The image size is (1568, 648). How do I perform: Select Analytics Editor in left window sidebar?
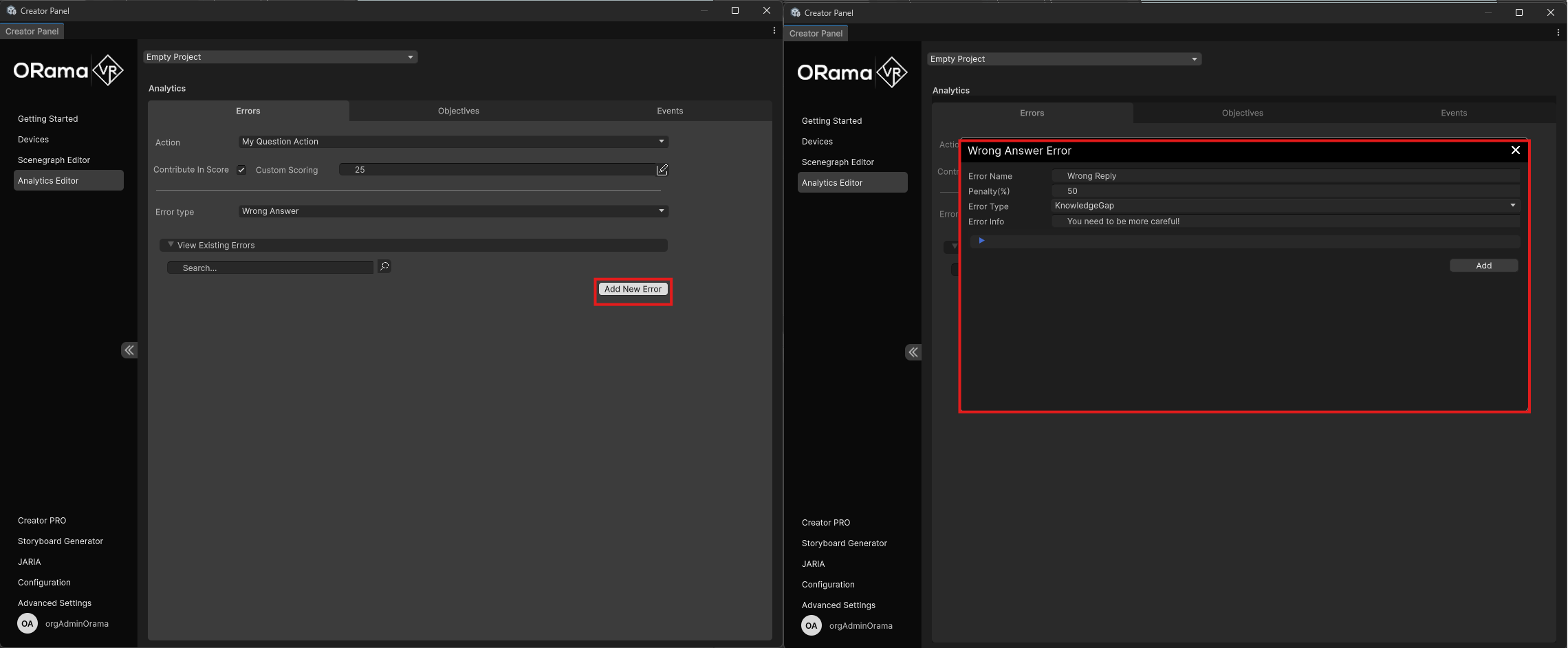tap(69, 180)
